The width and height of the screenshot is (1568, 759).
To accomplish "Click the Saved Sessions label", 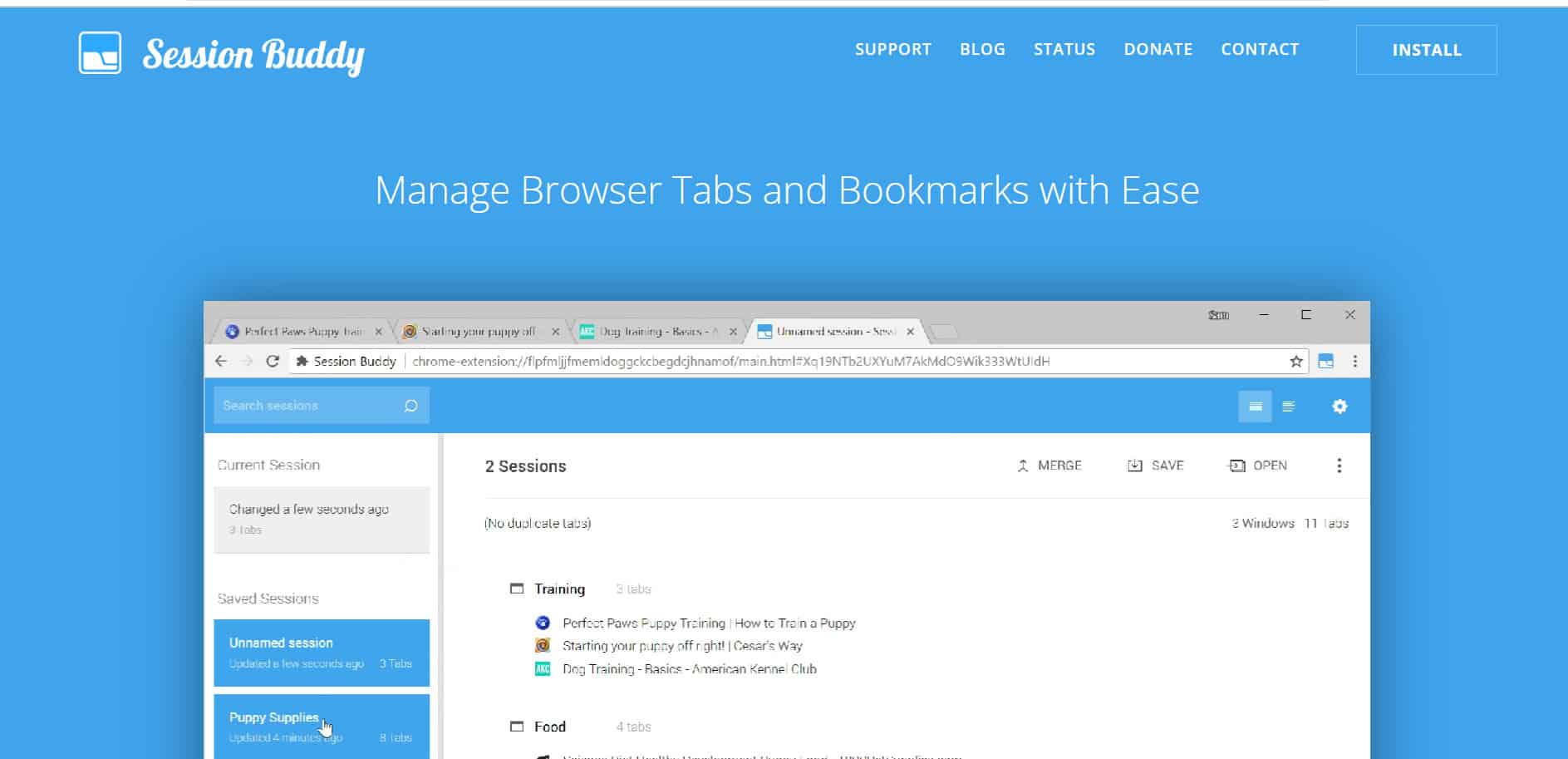I will (268, 599).
